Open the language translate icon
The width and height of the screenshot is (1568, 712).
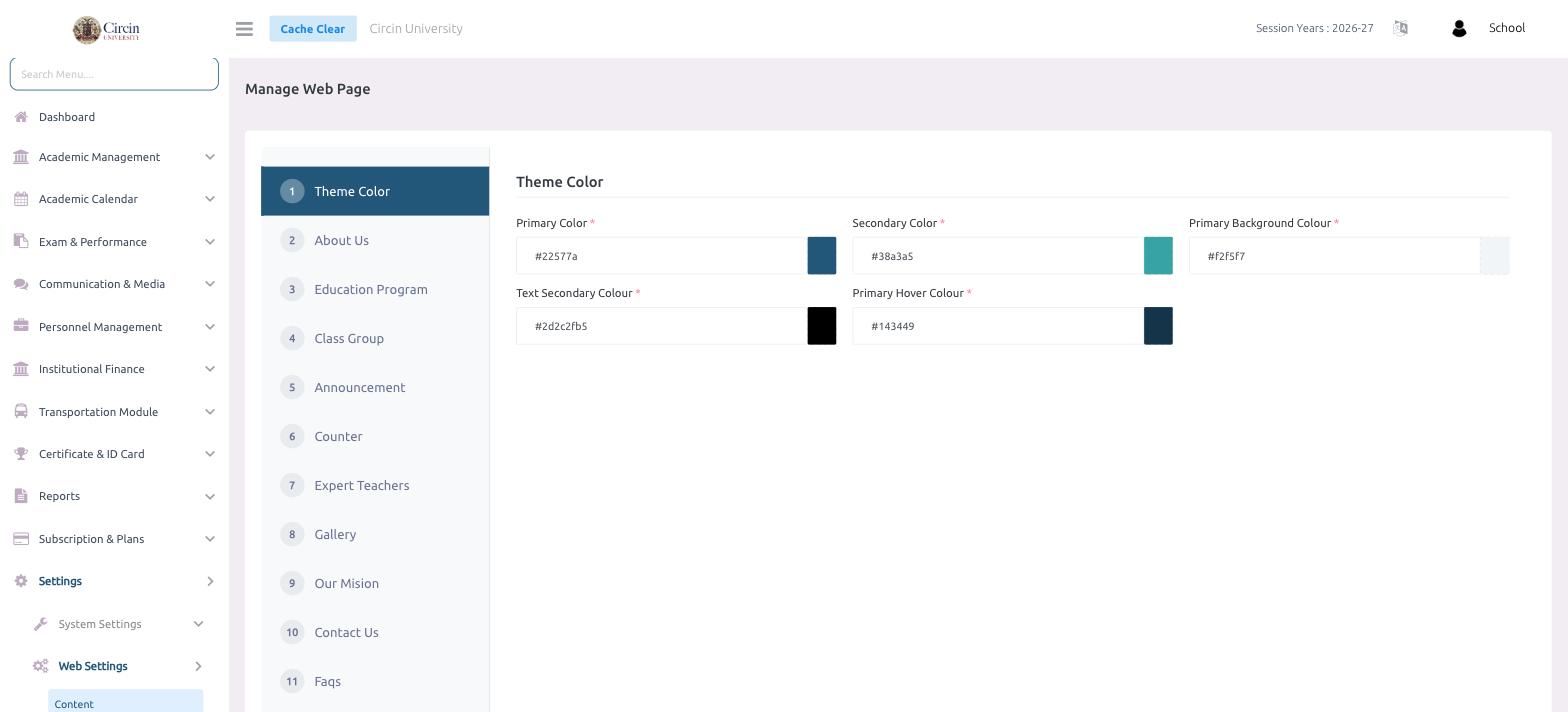(1400, 28)
